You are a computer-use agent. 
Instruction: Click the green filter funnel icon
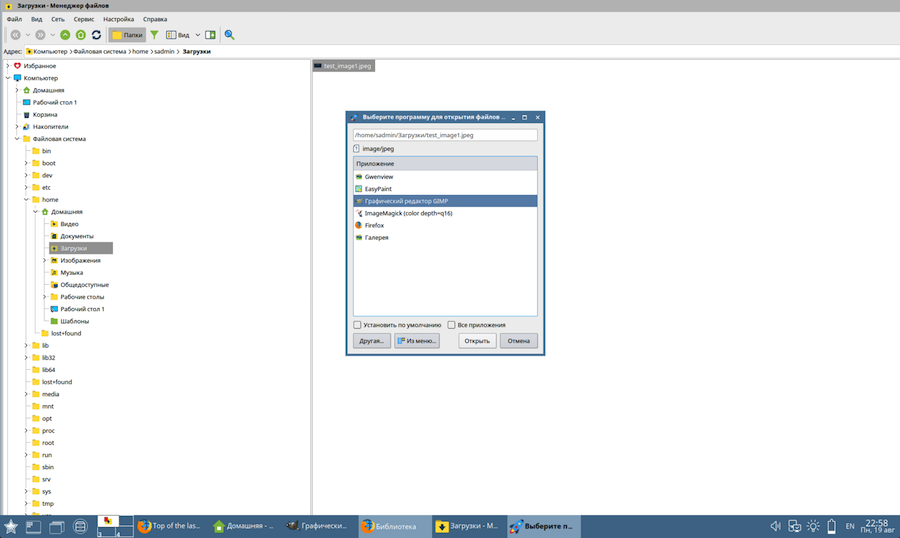pos(154,35)
